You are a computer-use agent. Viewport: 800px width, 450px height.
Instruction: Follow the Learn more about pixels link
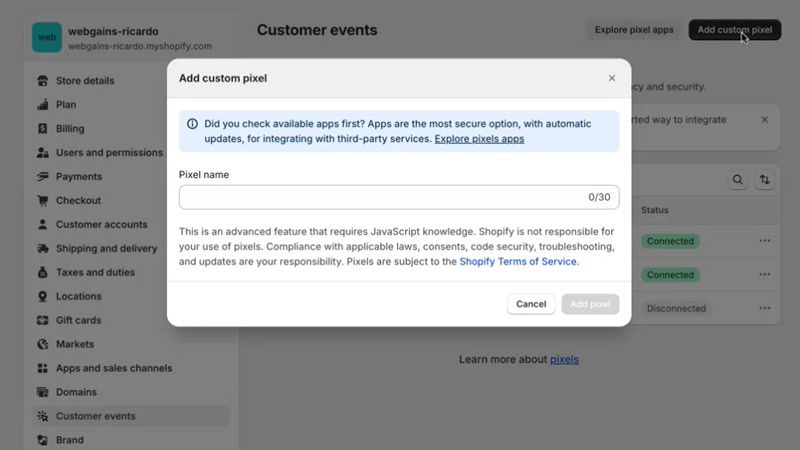564,359
